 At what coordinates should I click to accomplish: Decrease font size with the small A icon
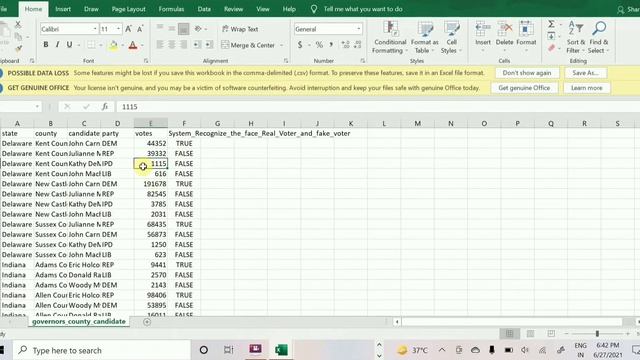point(140,29)
